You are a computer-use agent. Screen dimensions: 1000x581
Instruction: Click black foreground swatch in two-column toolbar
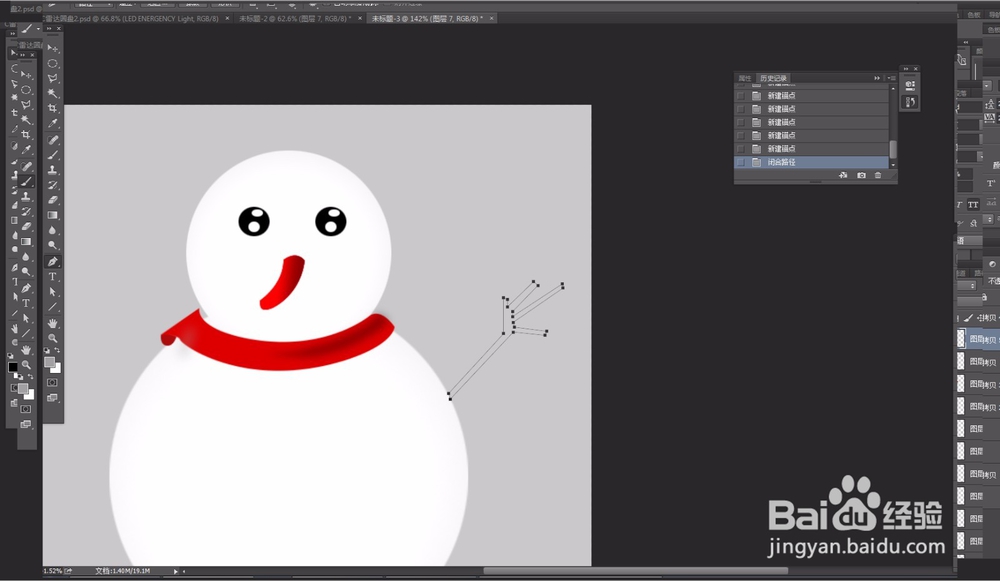13,367
